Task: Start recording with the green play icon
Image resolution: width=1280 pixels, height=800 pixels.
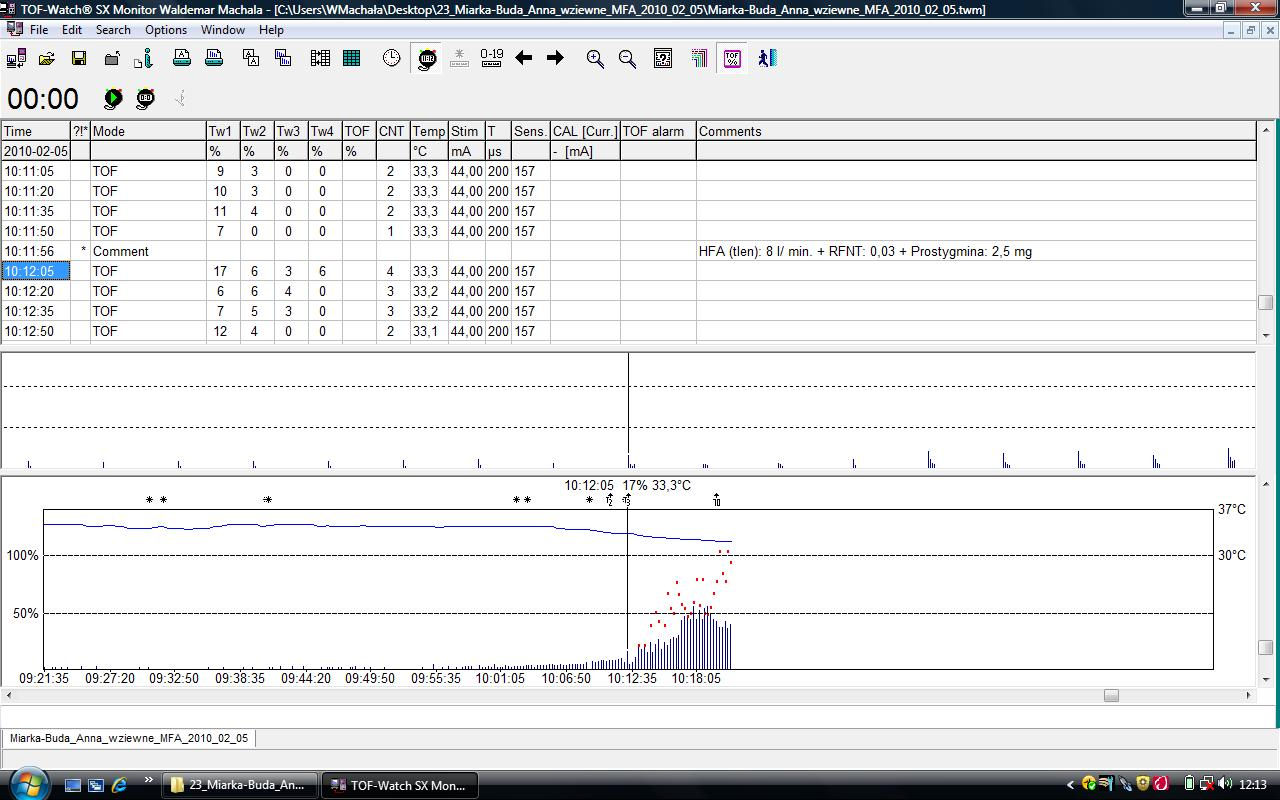Action: [113, 98]
